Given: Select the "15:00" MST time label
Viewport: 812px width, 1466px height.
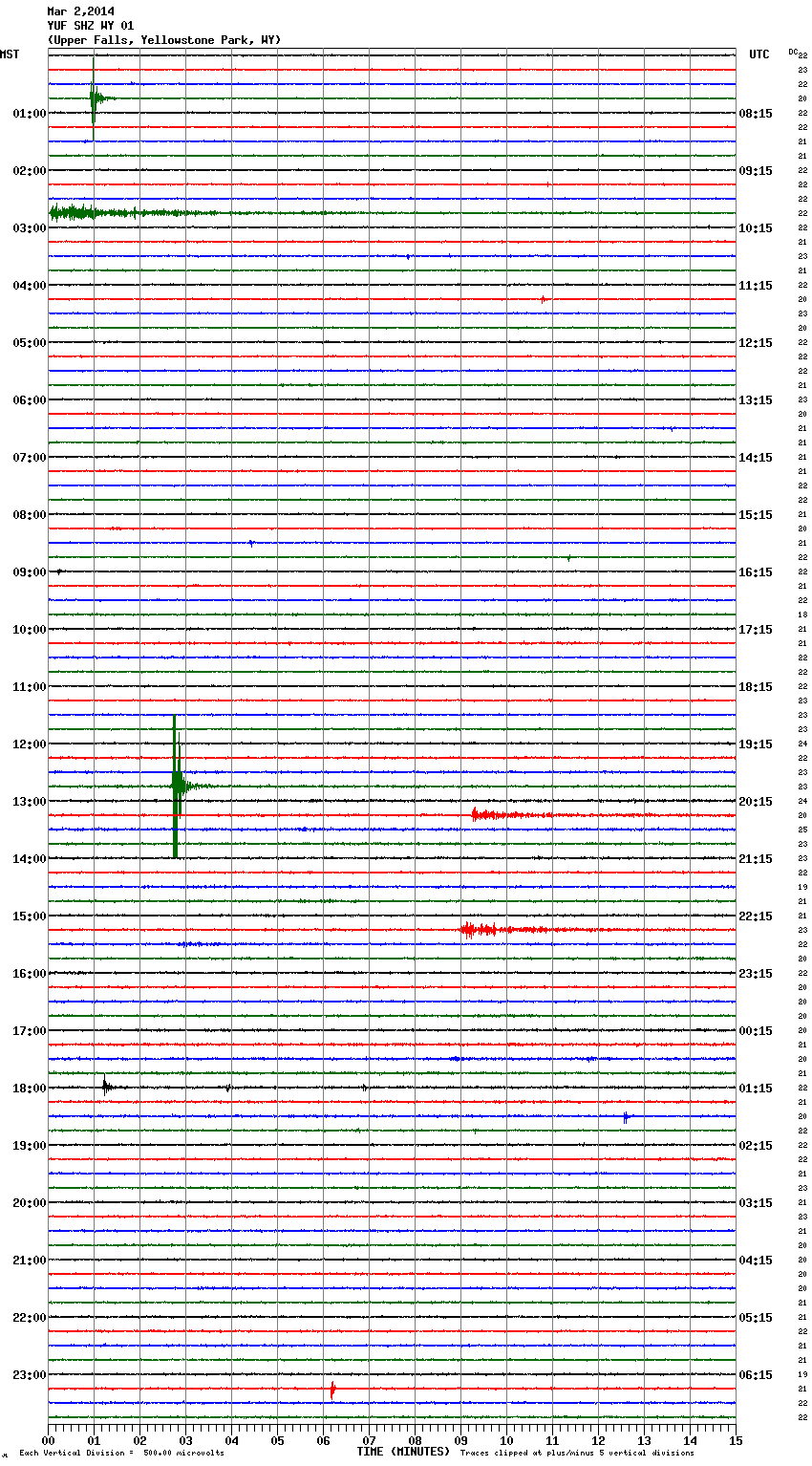Looking at the screenshot, I should (30, 916).
